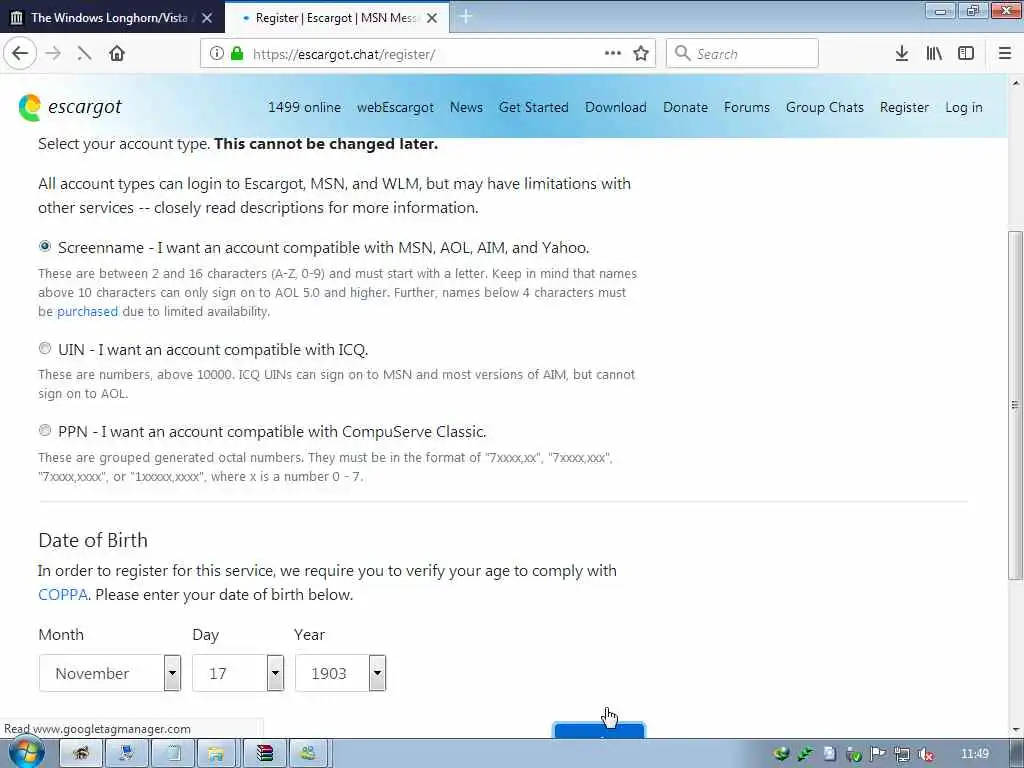Close the Register Escargot tab
Image resolution: width=1024 pixels, height=768 pixels.
[x=432, y=18]
